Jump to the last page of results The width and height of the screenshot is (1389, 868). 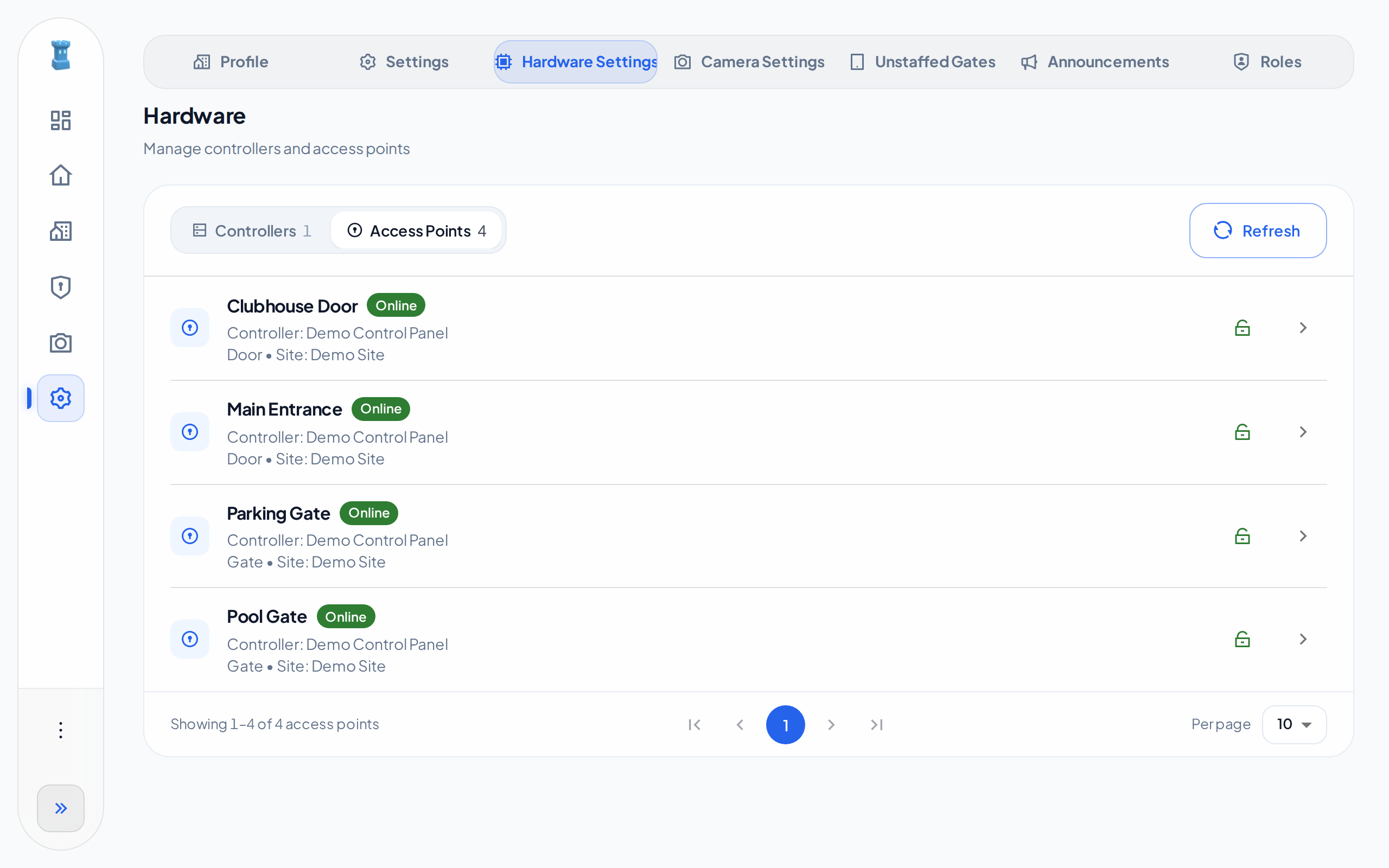point(876,725)
